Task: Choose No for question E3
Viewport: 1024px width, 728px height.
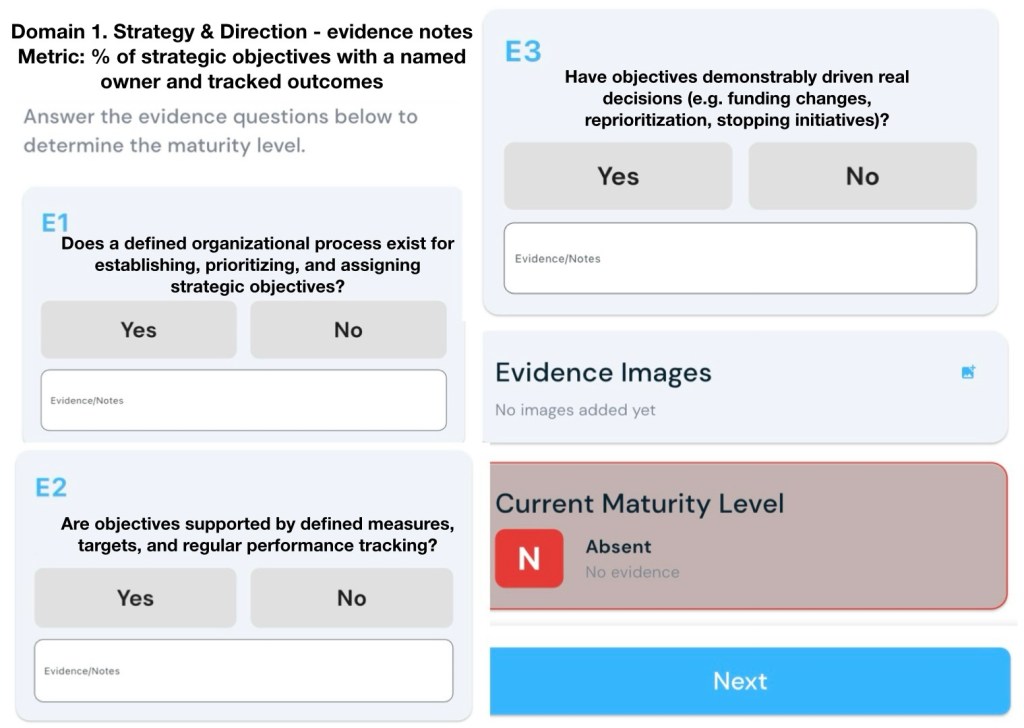Action: tap(862, 176)
